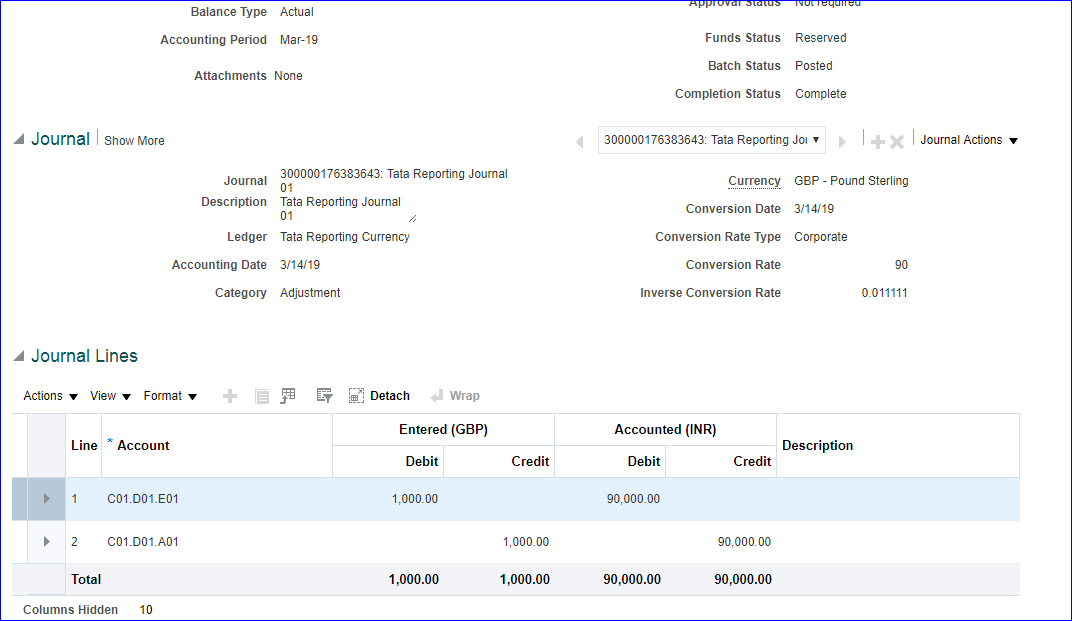Collapse the Journal section

click(x=19, y=140)
